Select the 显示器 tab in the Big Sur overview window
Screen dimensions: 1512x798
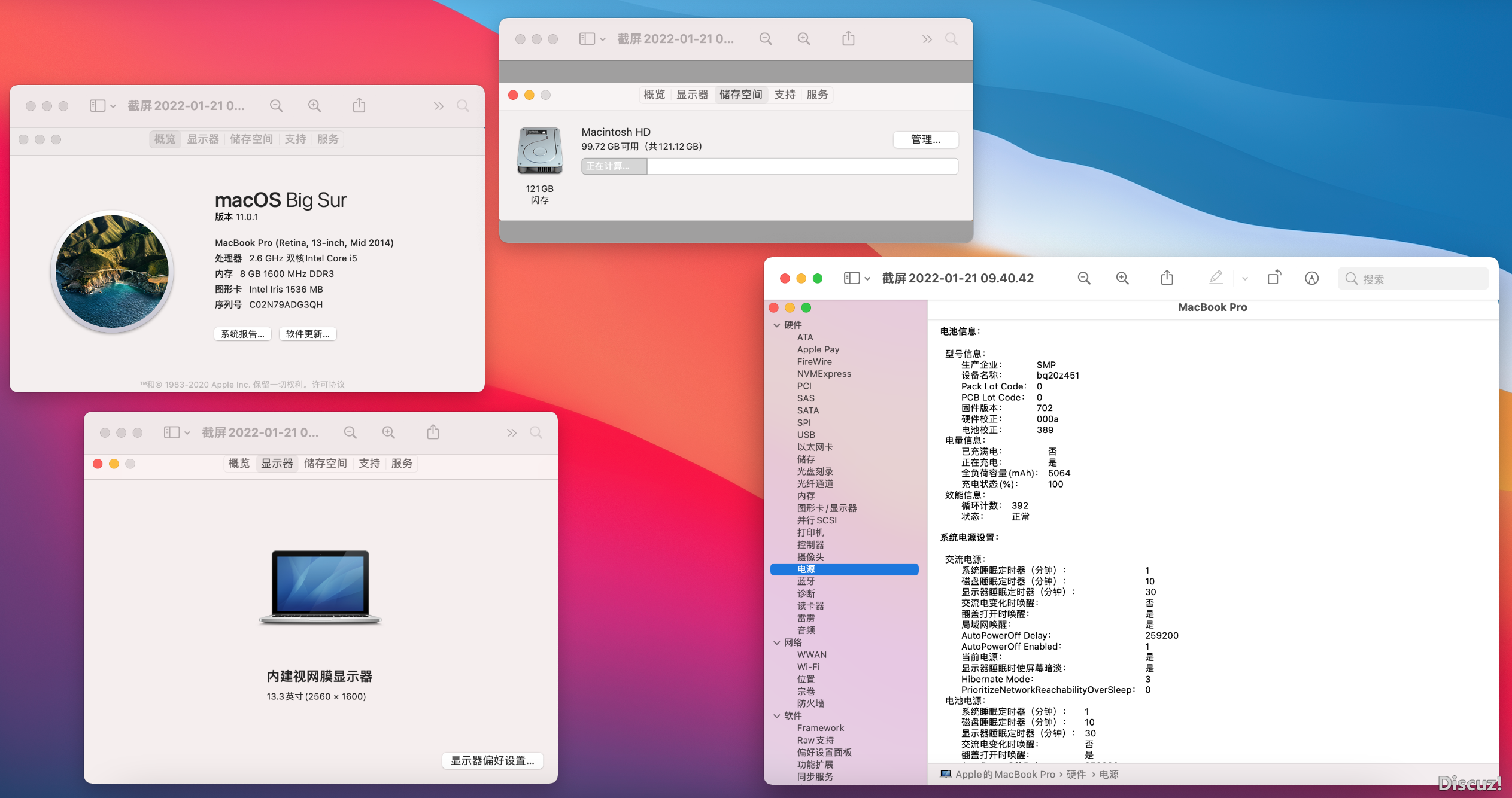[203, 139]
